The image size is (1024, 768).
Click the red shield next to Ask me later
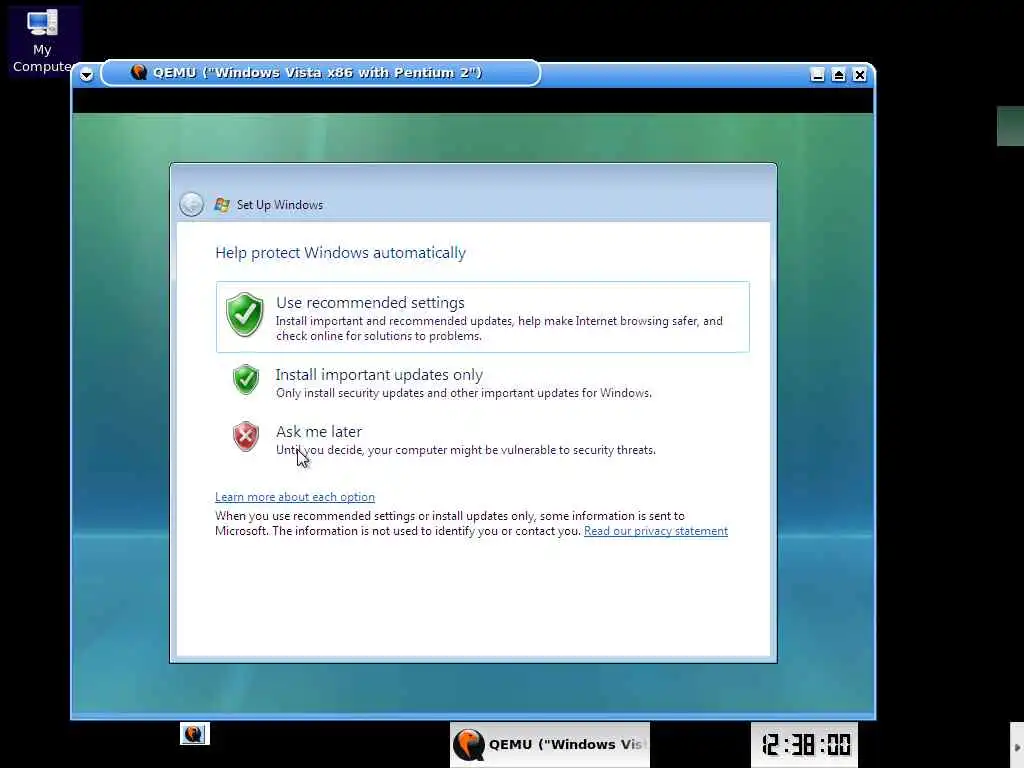(246, 436)
